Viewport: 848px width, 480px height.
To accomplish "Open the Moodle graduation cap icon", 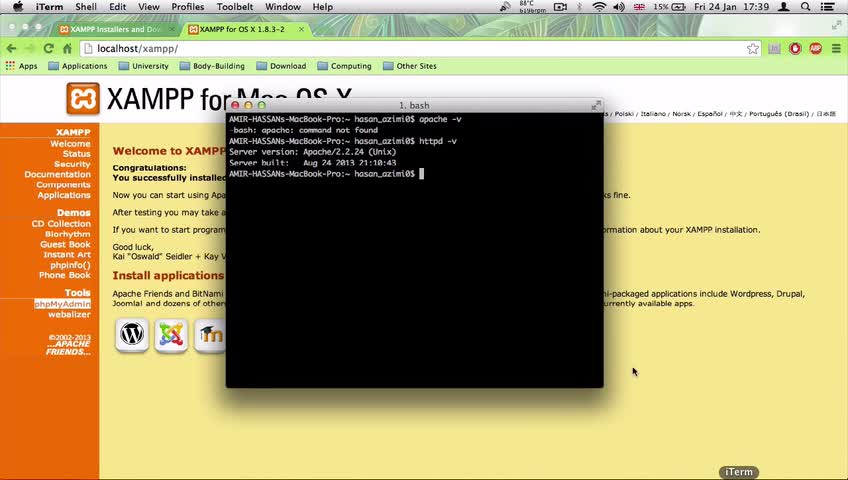I will (210, 335).
